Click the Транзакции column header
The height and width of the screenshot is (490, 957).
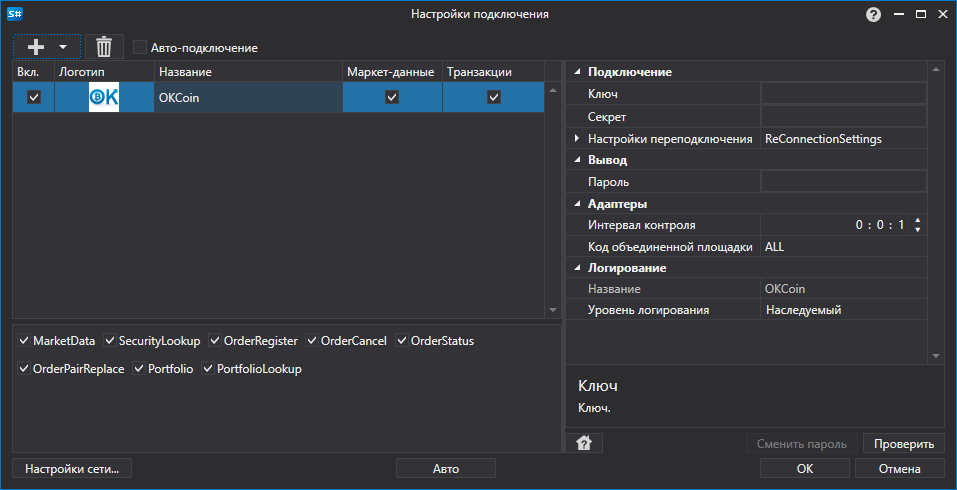(x=493, y=72)
